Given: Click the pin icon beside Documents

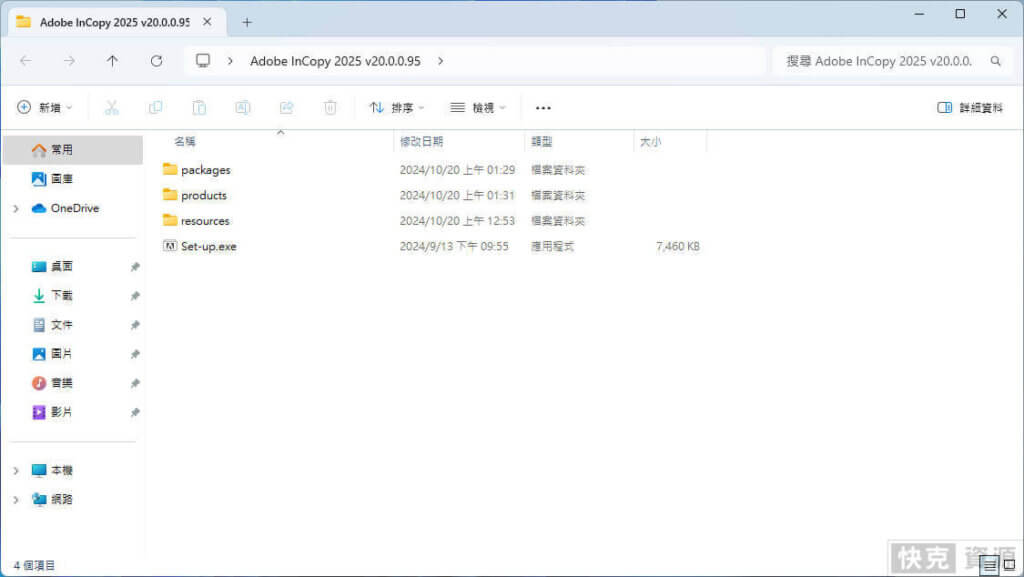Looking at the screenshot, I should click(x=135, y=325).
